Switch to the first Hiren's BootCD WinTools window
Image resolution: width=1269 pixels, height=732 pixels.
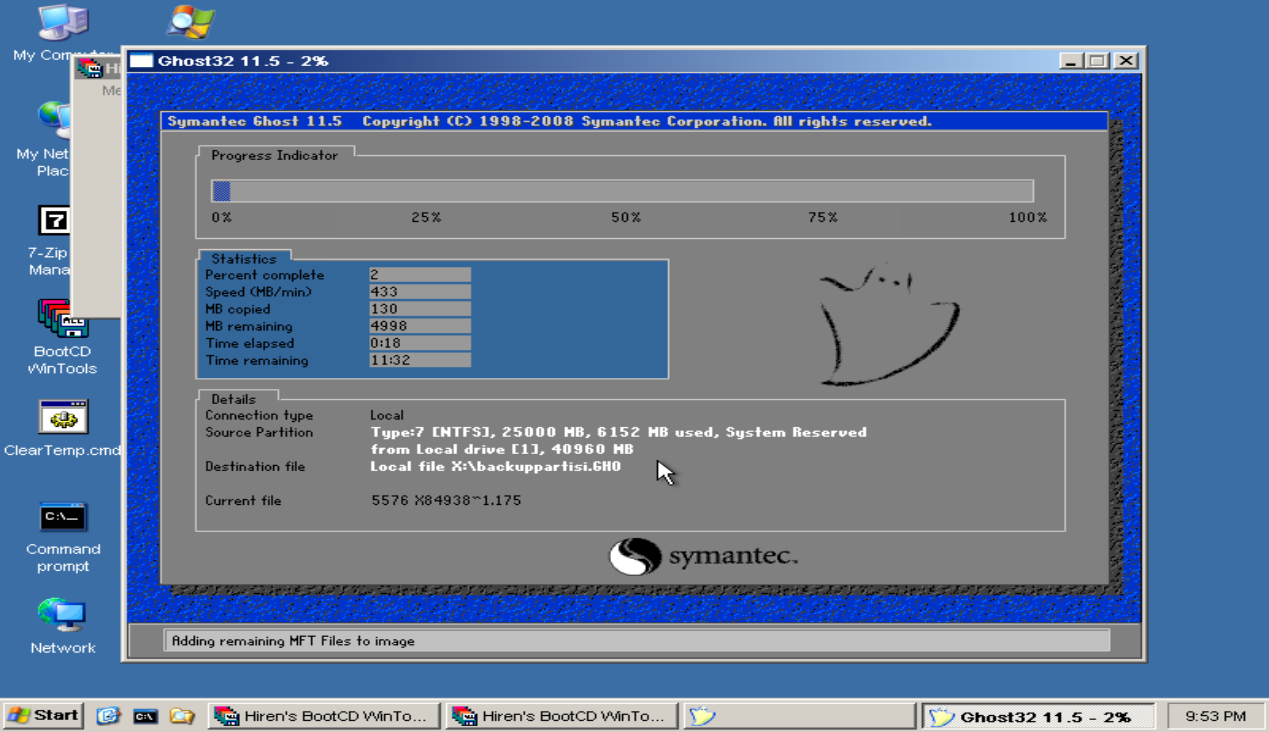(322, 715)
